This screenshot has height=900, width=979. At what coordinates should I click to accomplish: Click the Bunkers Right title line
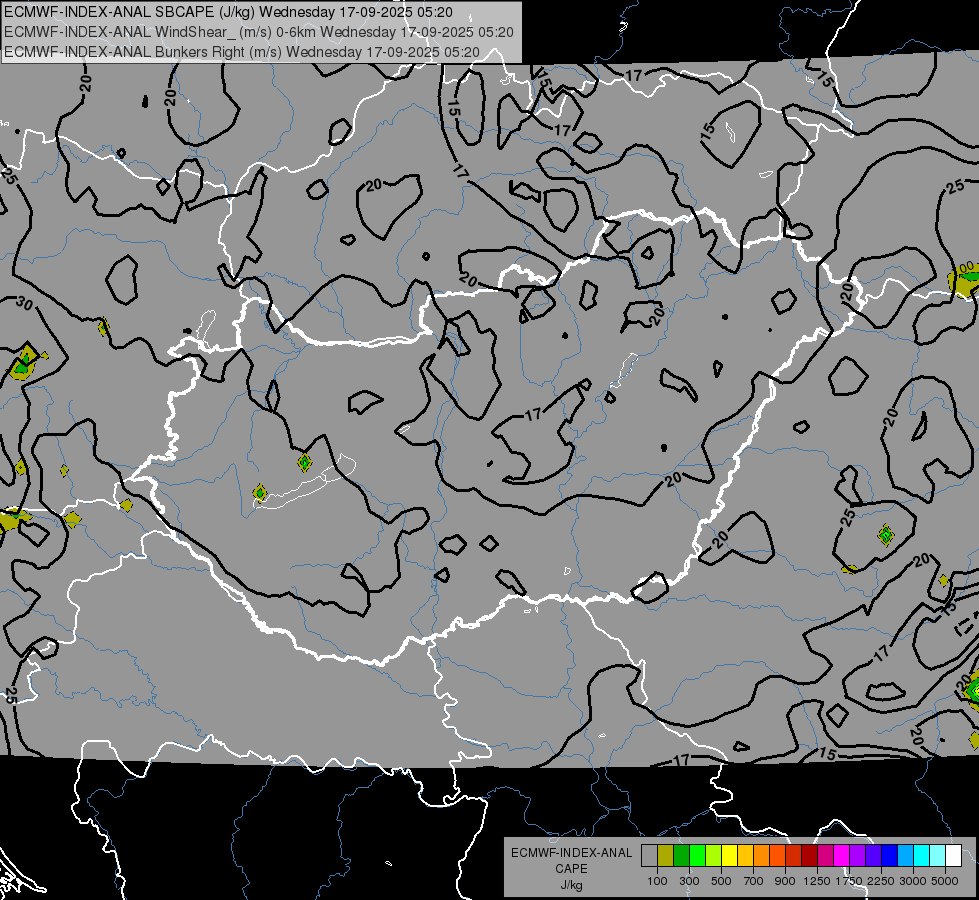242,52
